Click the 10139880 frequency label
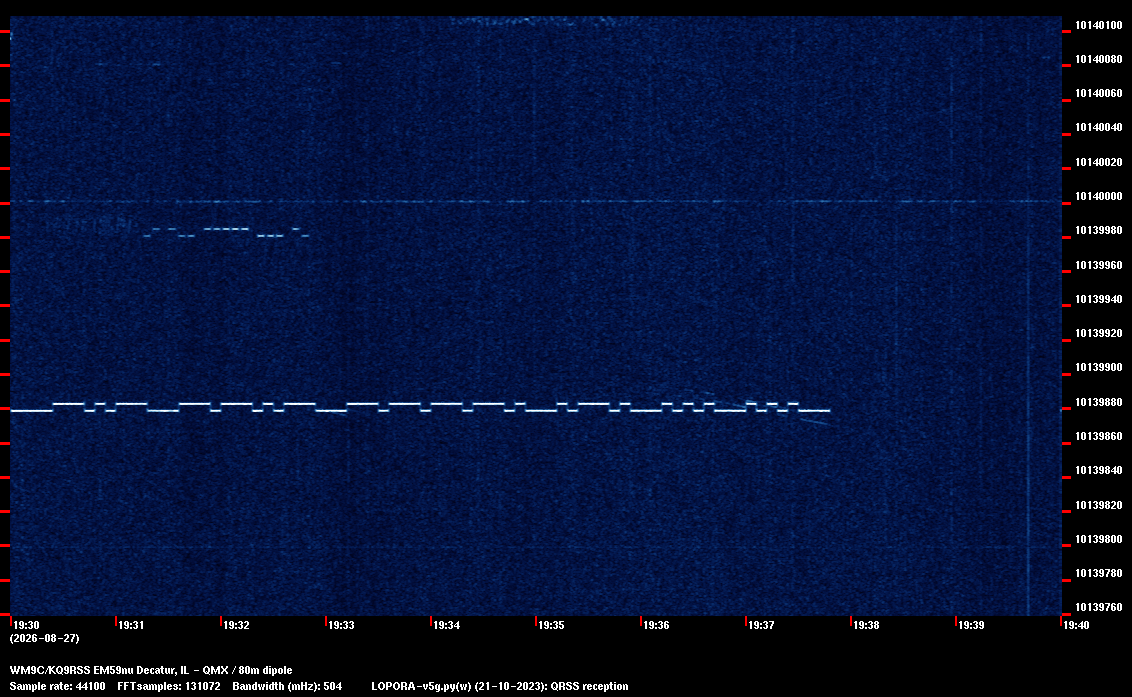The width and height of the screenshot is (1132, 697). click(1098, 402)
